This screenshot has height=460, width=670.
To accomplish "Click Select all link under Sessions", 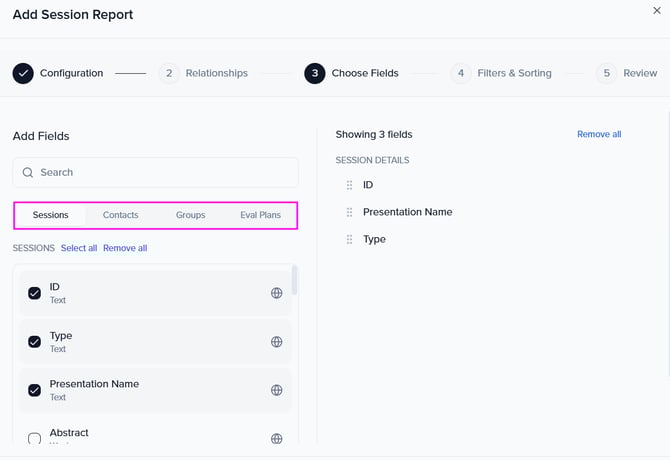I will (79, 248).
